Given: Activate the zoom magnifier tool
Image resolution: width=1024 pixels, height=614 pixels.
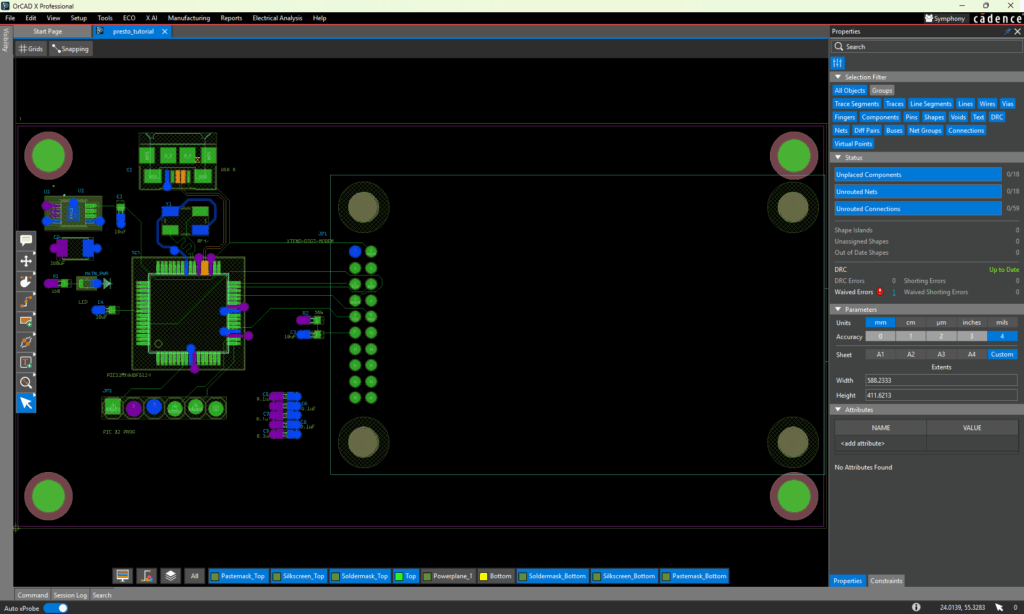Looking at the screenshot, I should [x=27, y=382].
